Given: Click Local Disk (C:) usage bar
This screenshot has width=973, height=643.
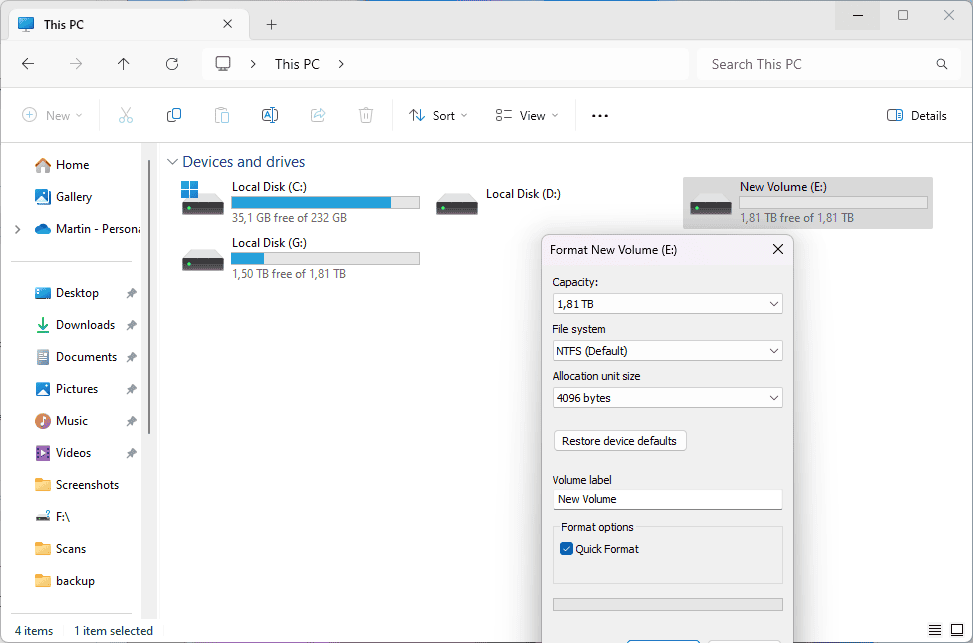Looking at the screenshot, I should click(x=325, y=202).
